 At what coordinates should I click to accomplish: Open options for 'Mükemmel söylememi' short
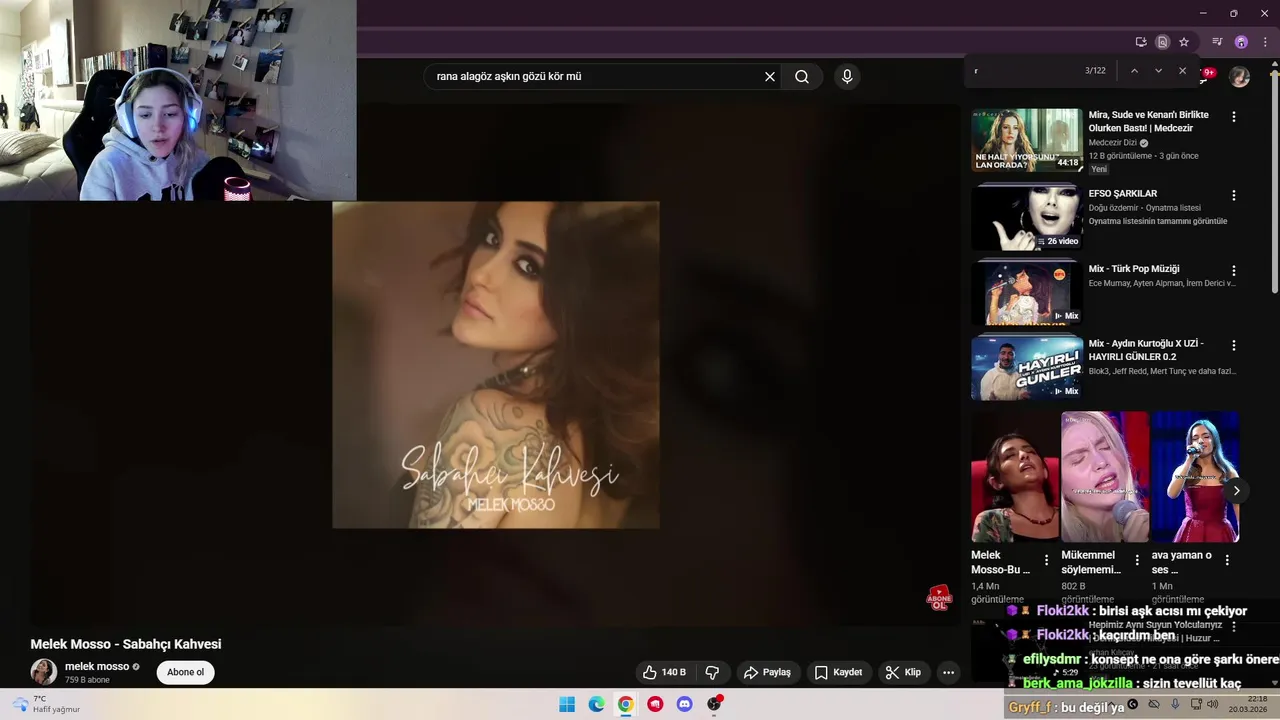point(1137,560)
